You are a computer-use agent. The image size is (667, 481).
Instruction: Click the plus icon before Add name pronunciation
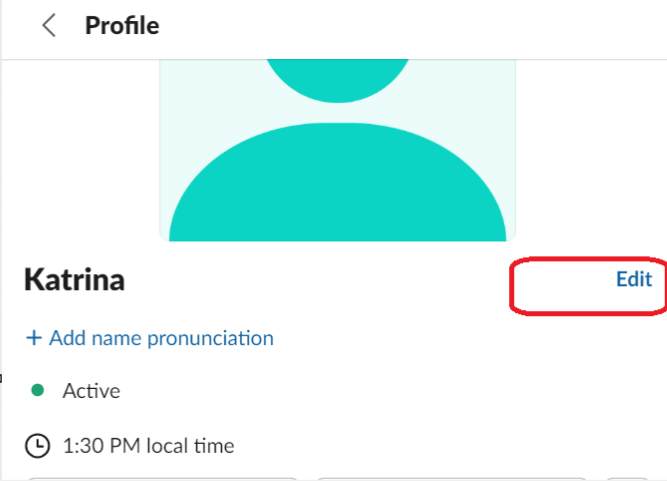point(34,338)
